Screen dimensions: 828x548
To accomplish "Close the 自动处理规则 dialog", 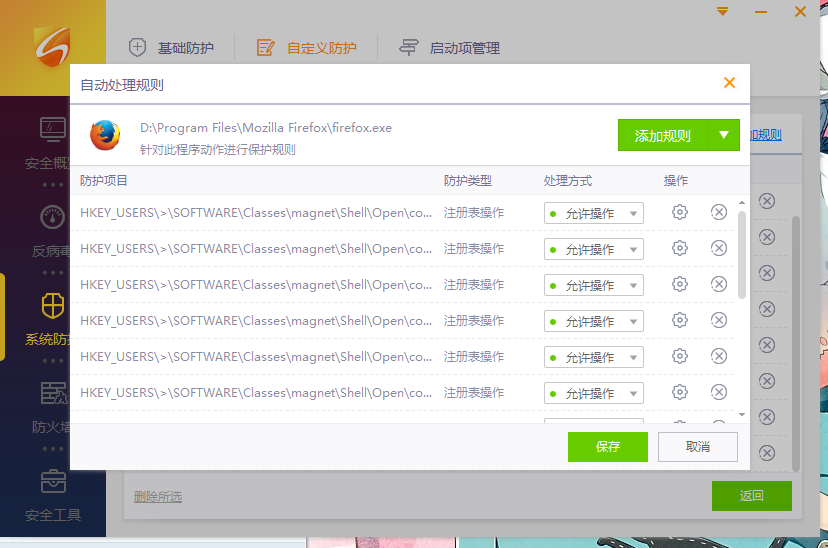I will tap(729, 82).
